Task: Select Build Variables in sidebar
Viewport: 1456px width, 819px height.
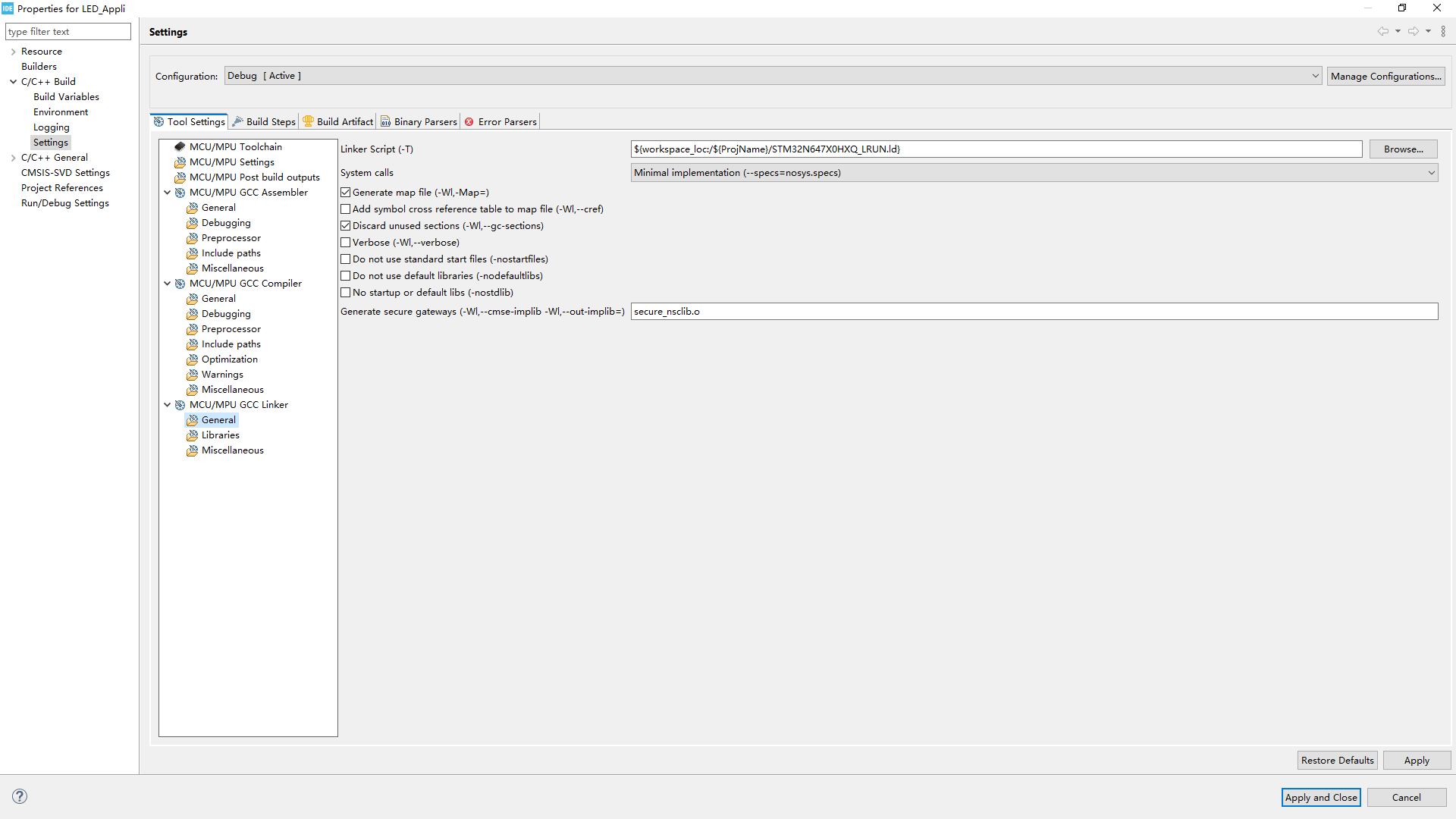Action: (66, 97)
